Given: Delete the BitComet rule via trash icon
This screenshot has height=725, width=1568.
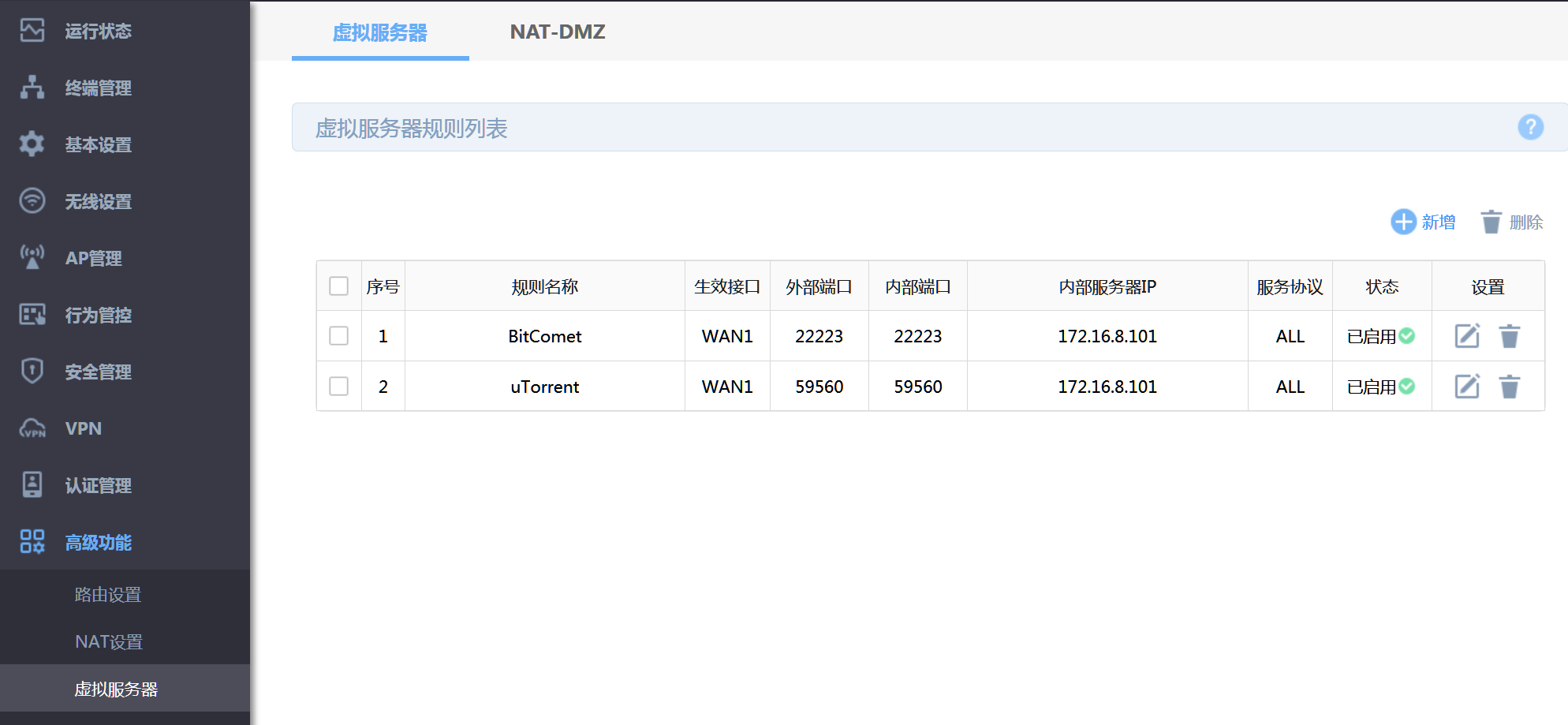Looking at the screenshot, I should [1510, 336].
